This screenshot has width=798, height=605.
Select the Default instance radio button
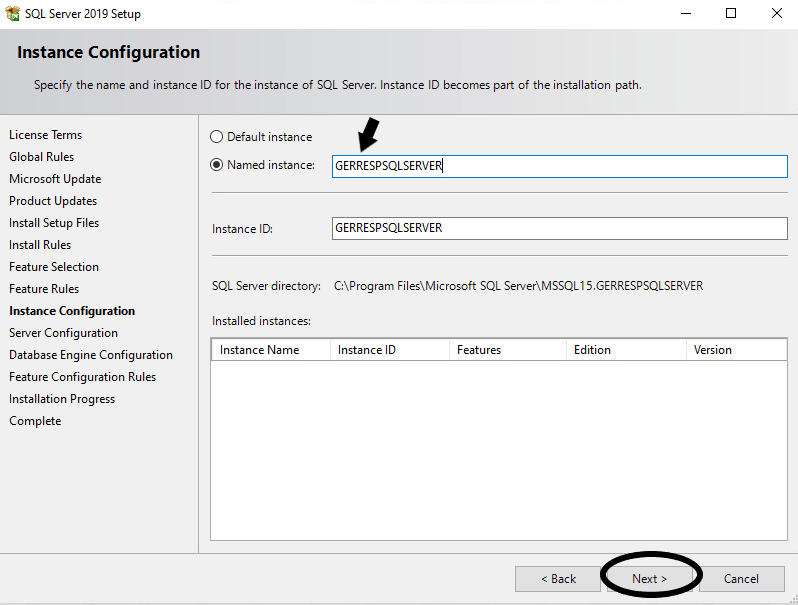pyautogui.click(x=216, y=137)
